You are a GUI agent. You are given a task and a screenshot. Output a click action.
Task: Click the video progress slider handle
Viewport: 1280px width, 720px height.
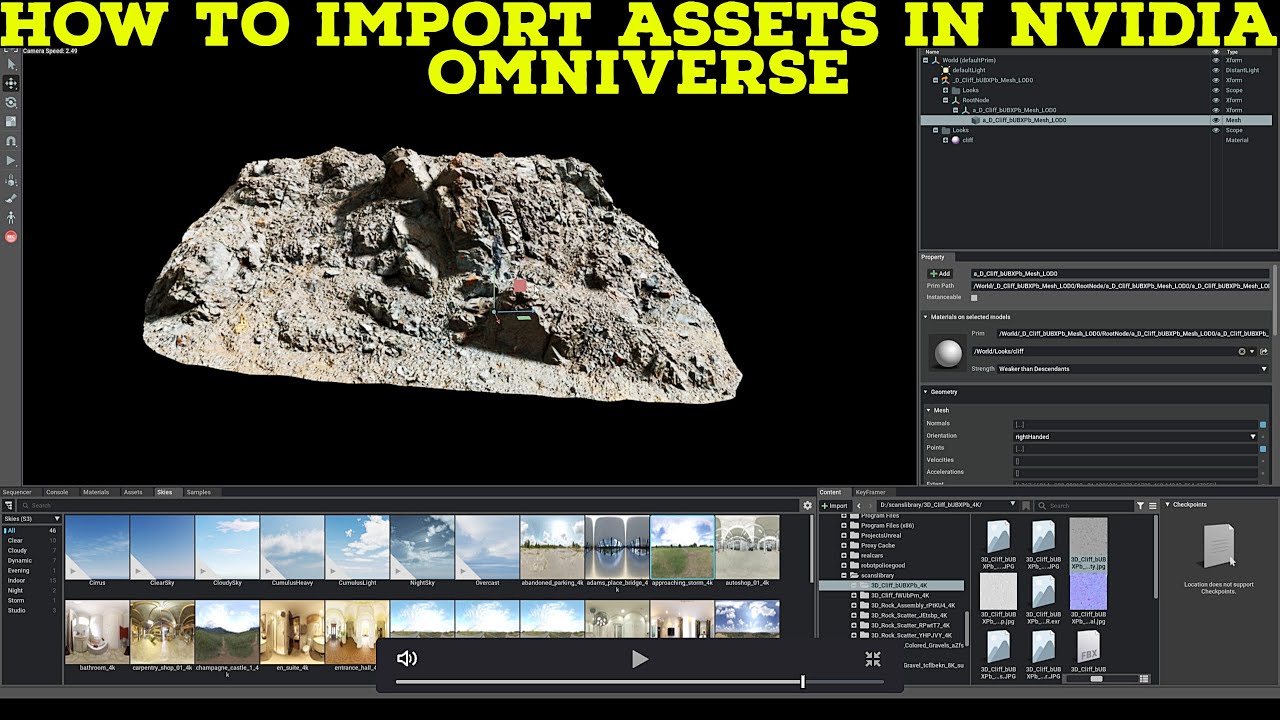[x=803, y=682]
